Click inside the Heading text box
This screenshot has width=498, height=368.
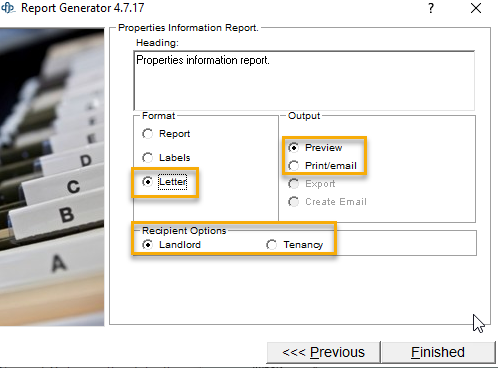pyautogui.click(x=304, y=81)
